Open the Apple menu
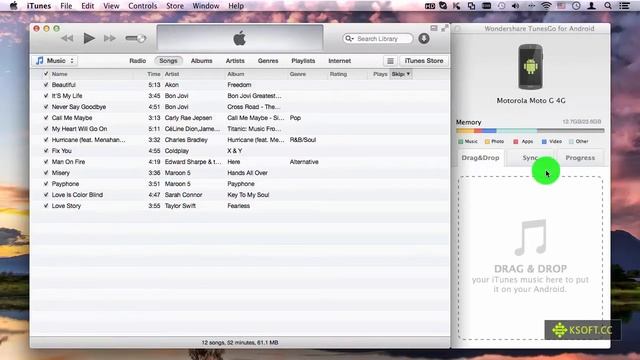640x360 pixels. pos(13,6)
